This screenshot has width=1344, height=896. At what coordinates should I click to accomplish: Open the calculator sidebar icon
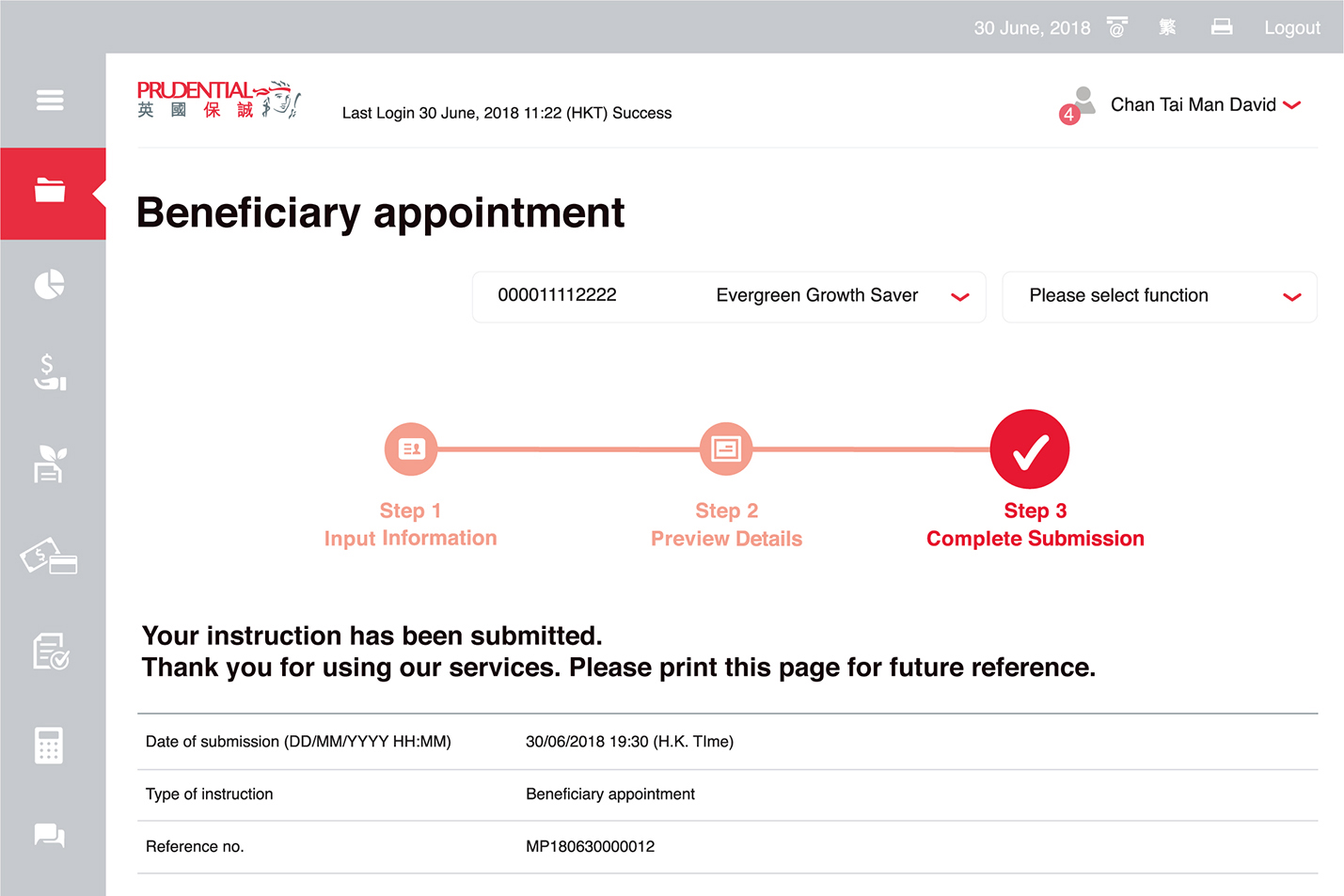[49, 745]
